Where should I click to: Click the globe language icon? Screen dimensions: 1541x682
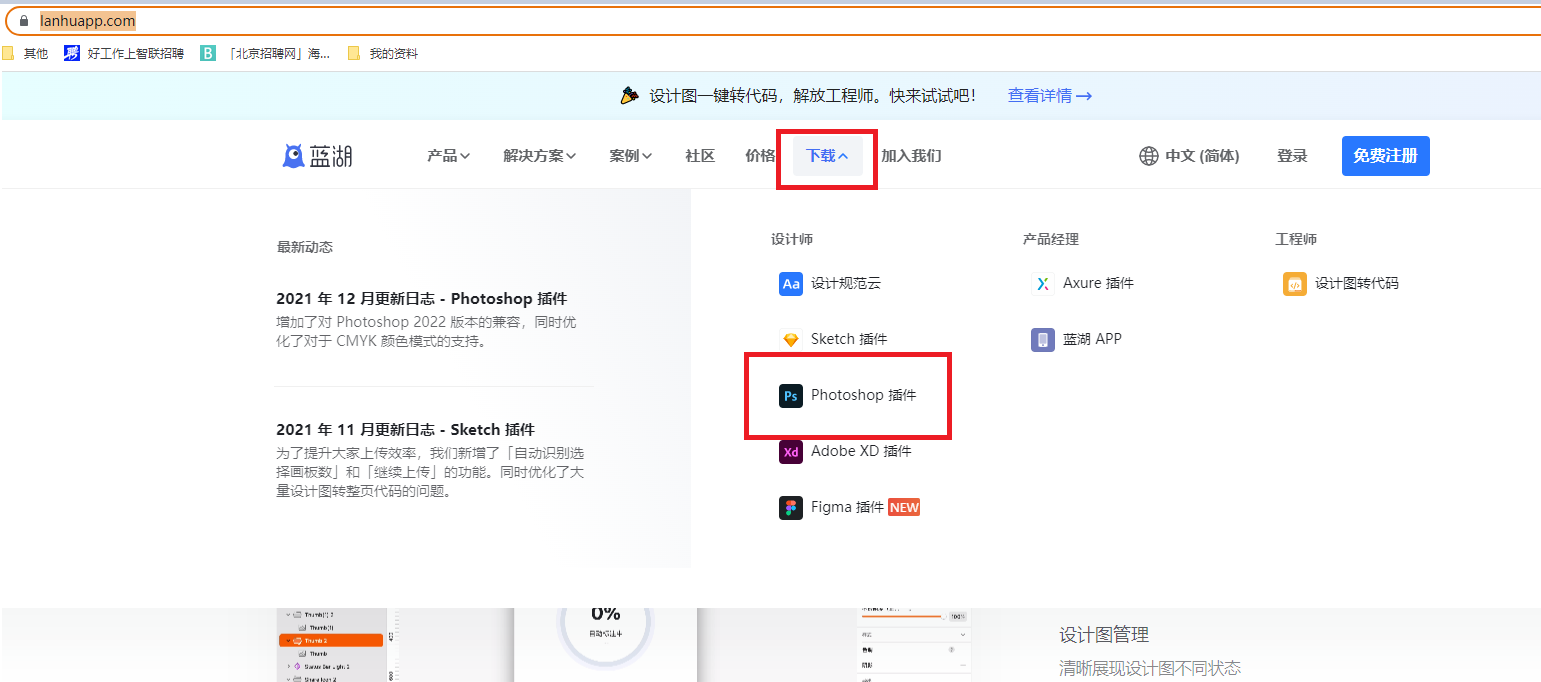pos(1149,156)
